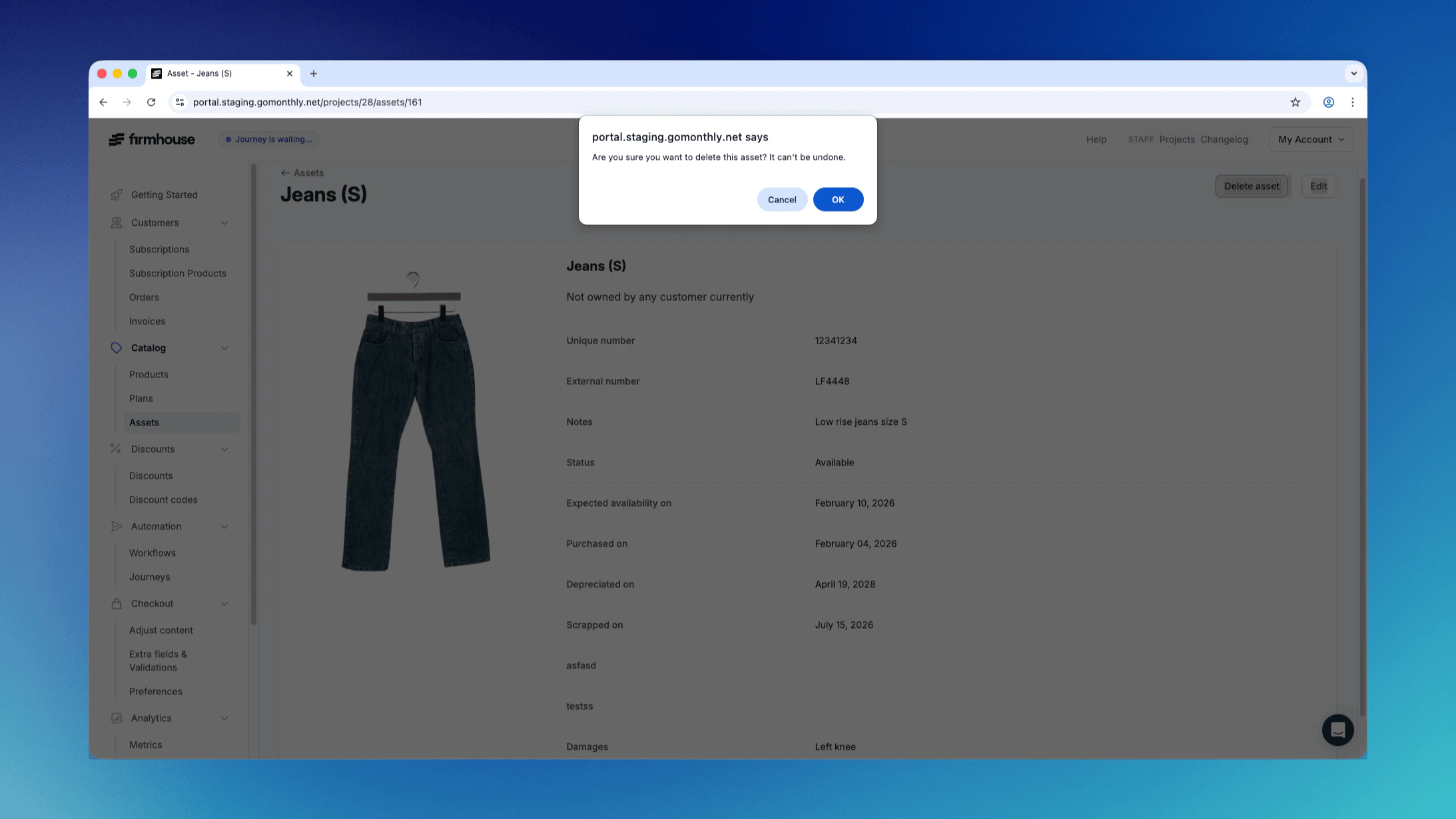The height and width of the screenshot is (819, 1456).
Task: Click the Getting Started rocket icon
Action: (x=117, y=194)
